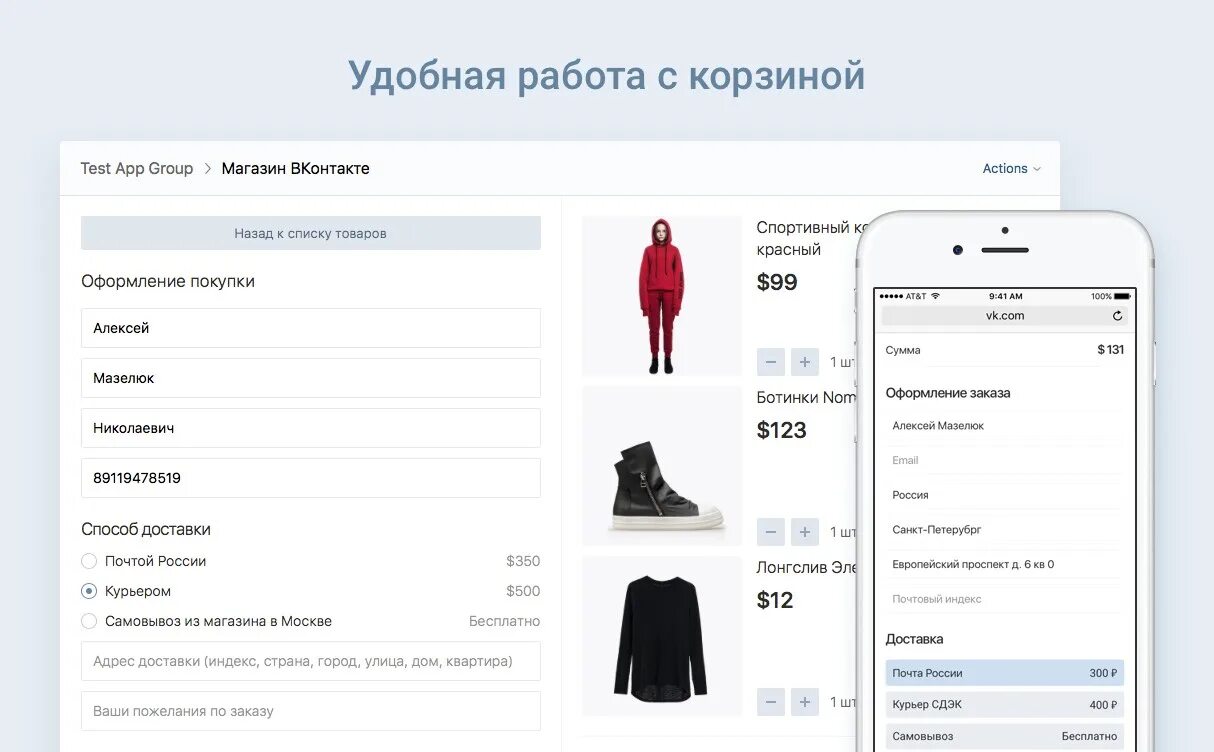Decrease quantity of the boots item
The image size is (1214, 752).
click(771, 532)
